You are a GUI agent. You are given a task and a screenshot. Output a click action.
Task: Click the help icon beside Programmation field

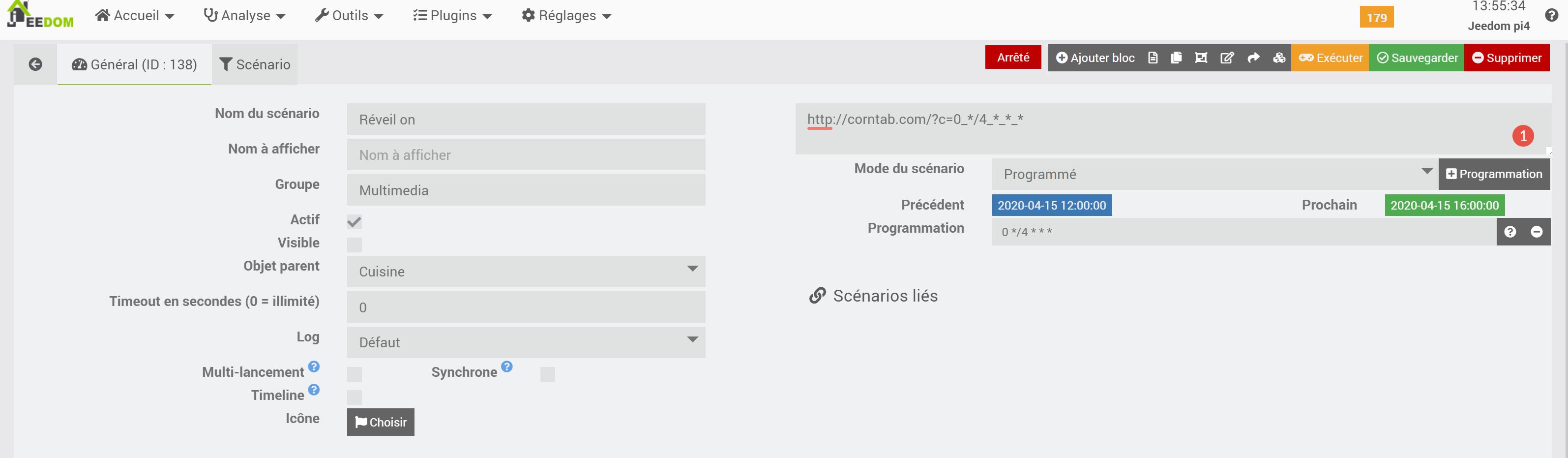1509,232
